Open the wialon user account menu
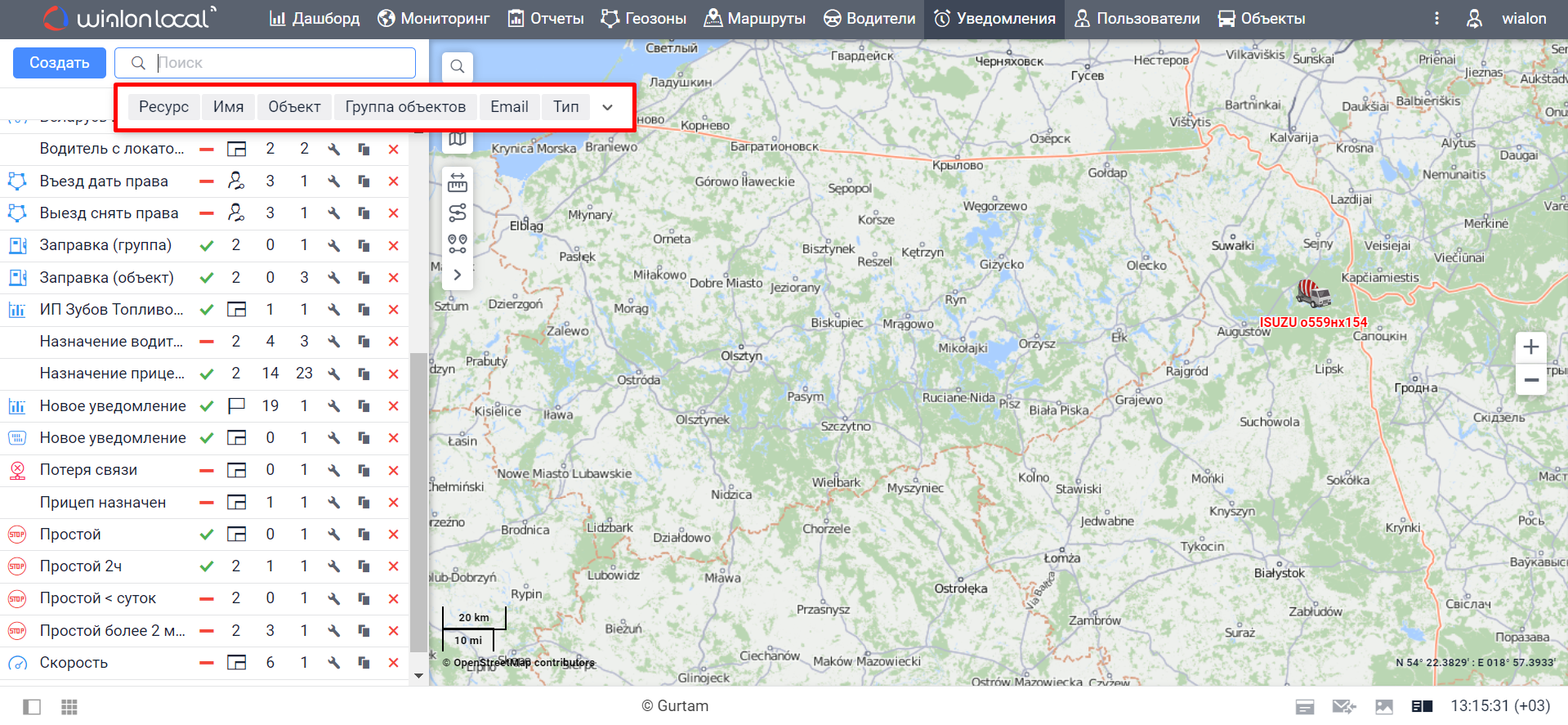Image resolution: width=1568 pixels, height=725 pixels. (1507, 18)
